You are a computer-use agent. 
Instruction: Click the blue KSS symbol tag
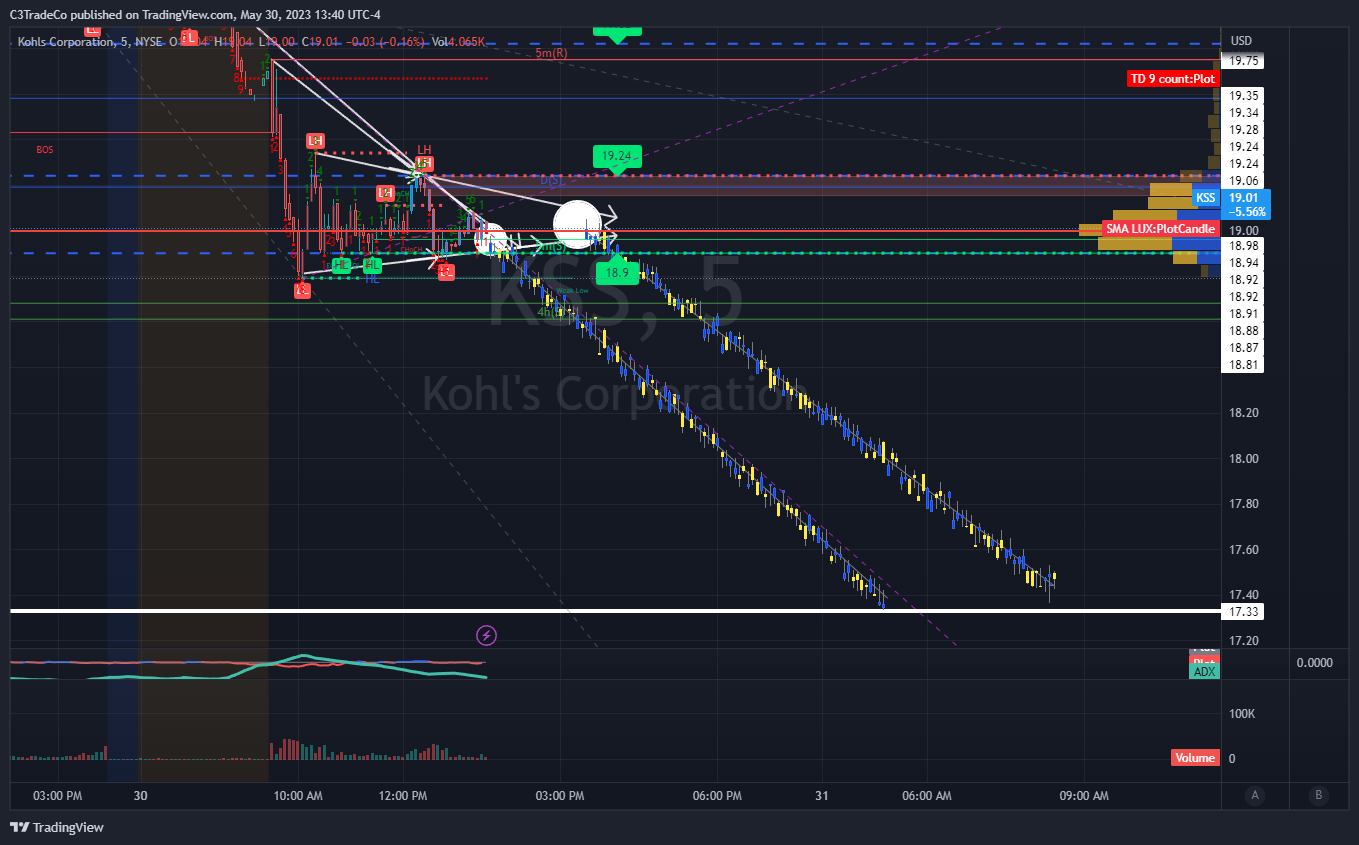pyautogui.click(x=1206, y=198)
